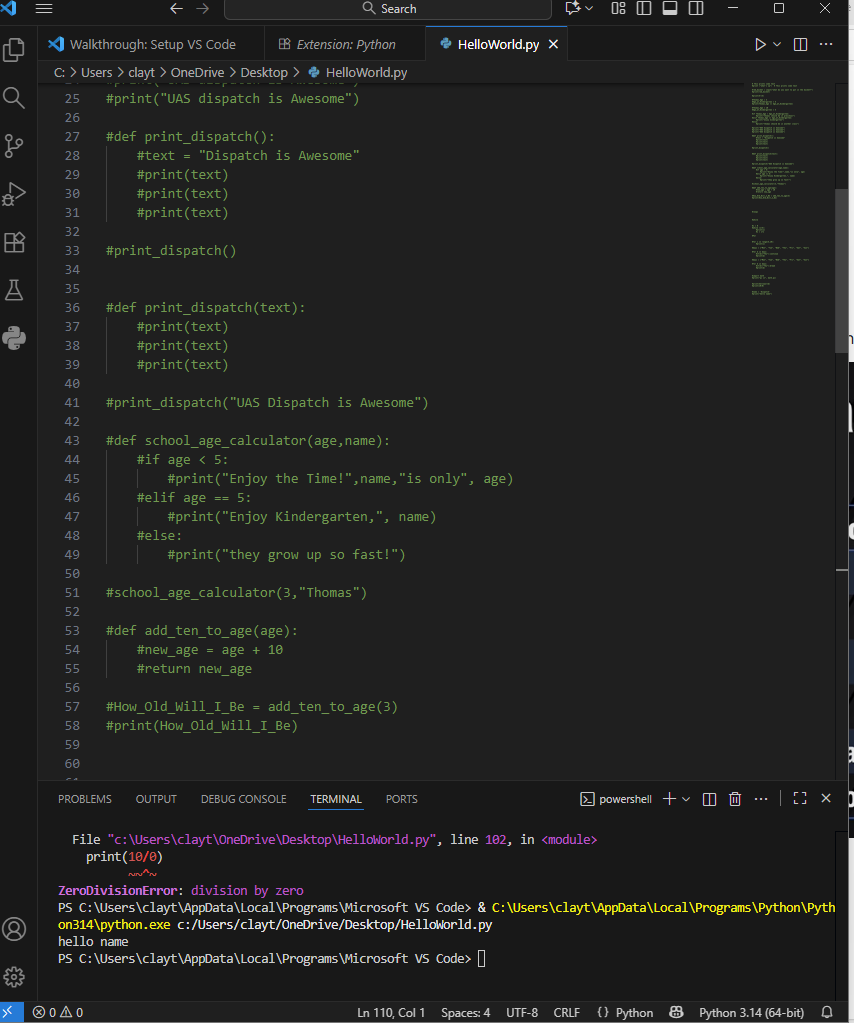Open go-to-line via Ln 110, Col 1

pyautogui.click(x=391, y=1012)
